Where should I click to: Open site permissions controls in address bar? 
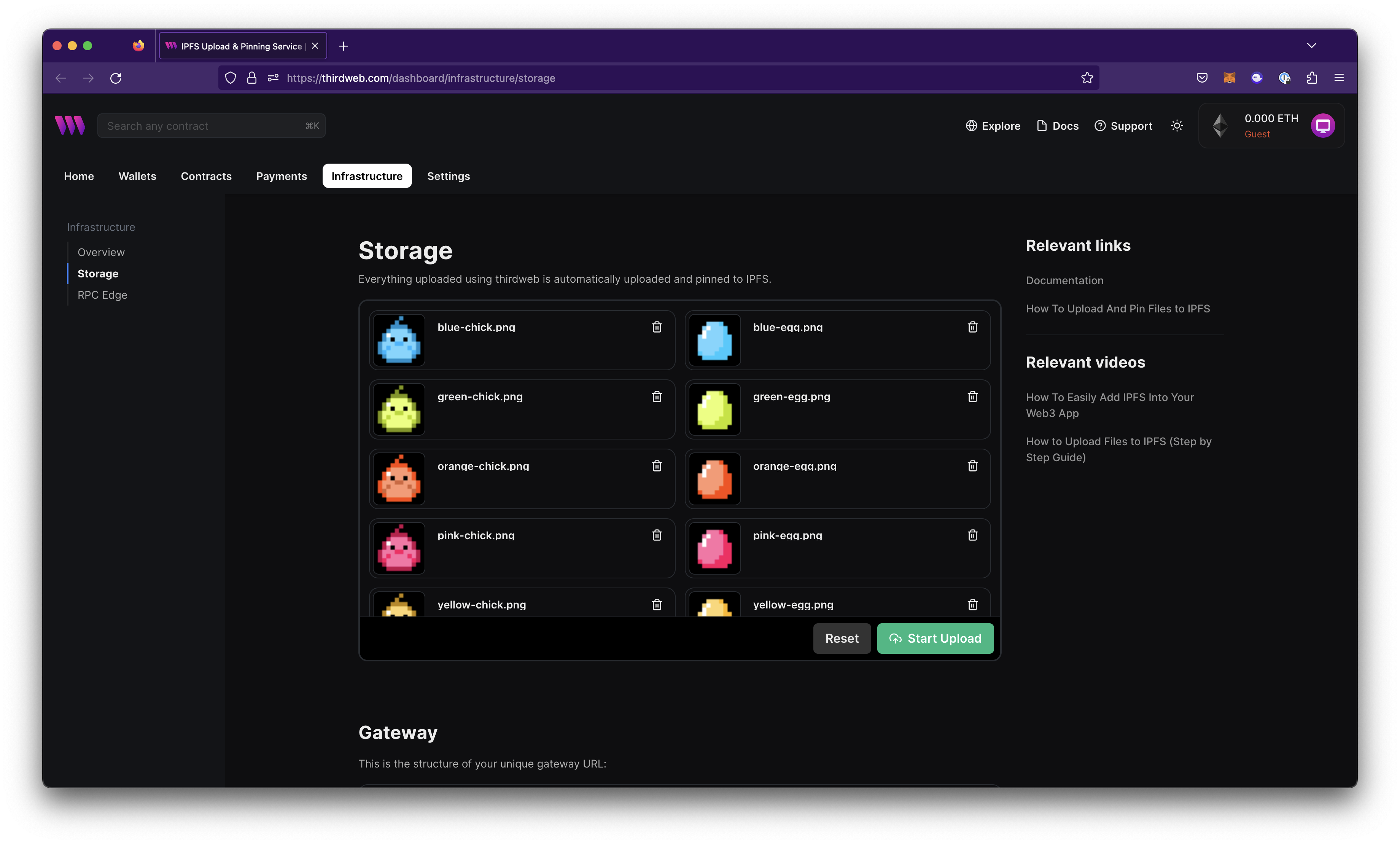(273, 78)
